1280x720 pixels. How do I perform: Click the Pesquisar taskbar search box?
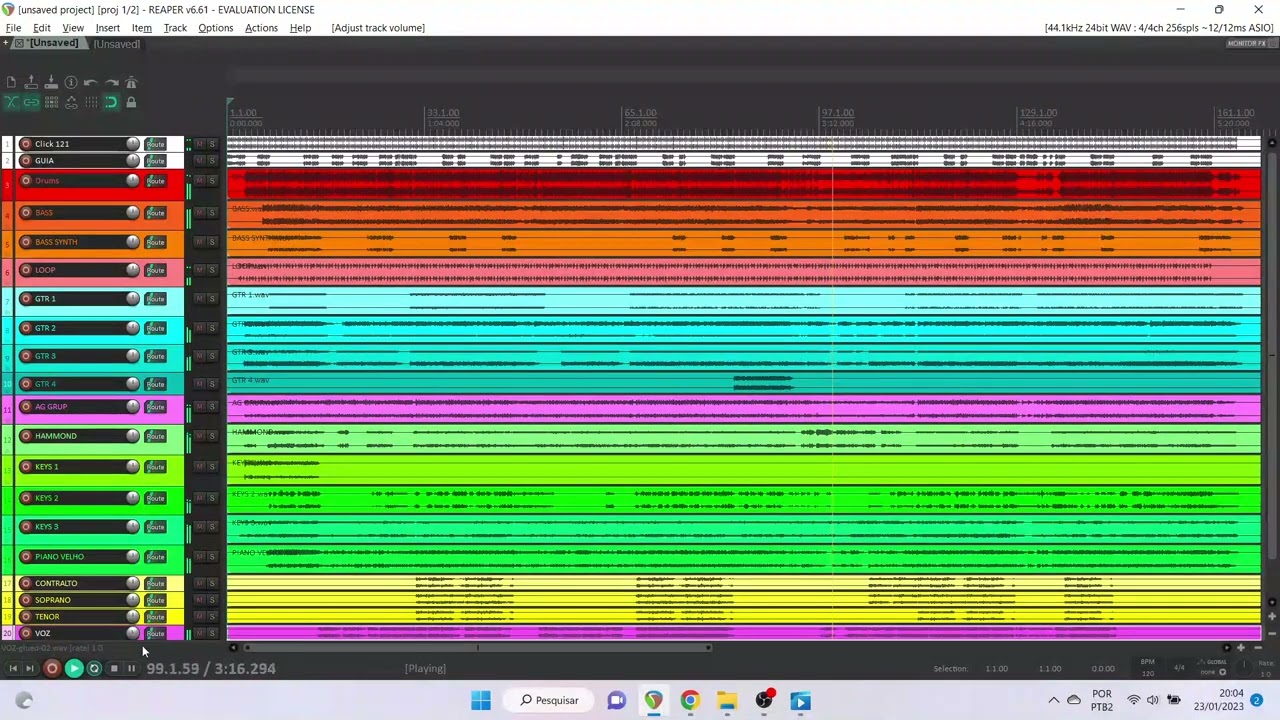549,700
